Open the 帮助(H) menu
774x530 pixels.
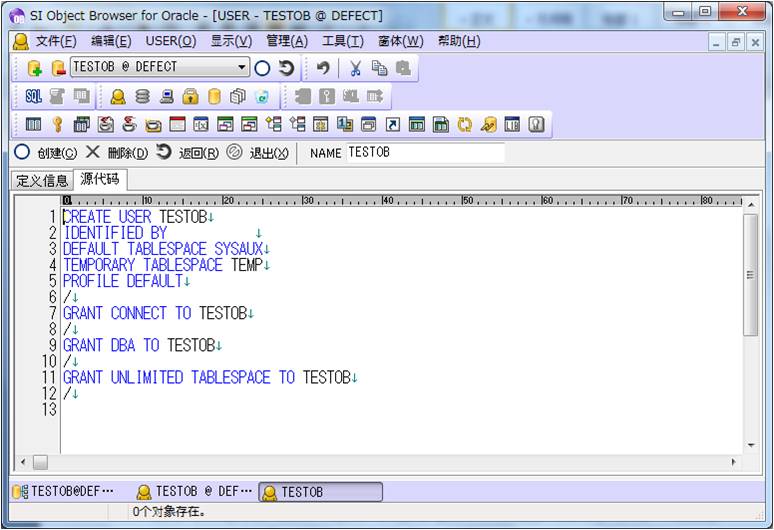(459, 41)
